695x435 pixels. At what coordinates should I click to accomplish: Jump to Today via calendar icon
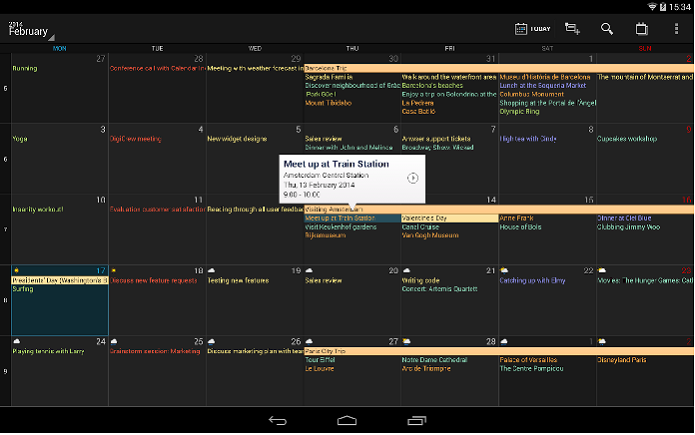tap(521, 29)
